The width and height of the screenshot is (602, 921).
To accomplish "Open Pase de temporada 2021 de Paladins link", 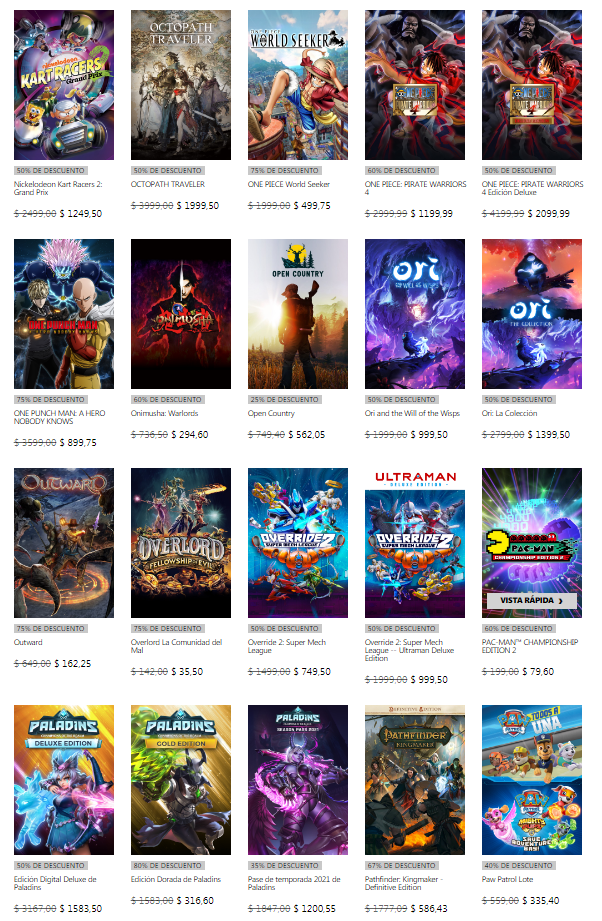I will pos(294,883).
